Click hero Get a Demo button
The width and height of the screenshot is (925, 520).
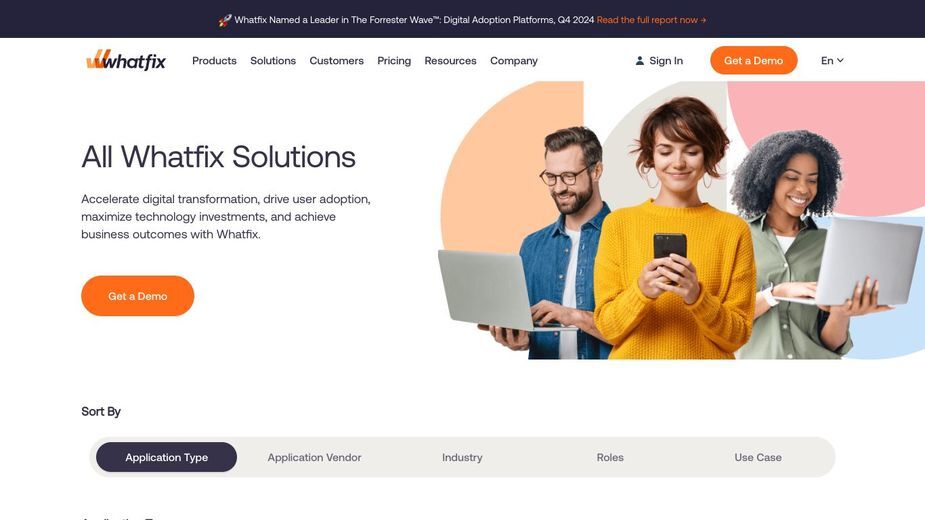[x=137, y=296]
